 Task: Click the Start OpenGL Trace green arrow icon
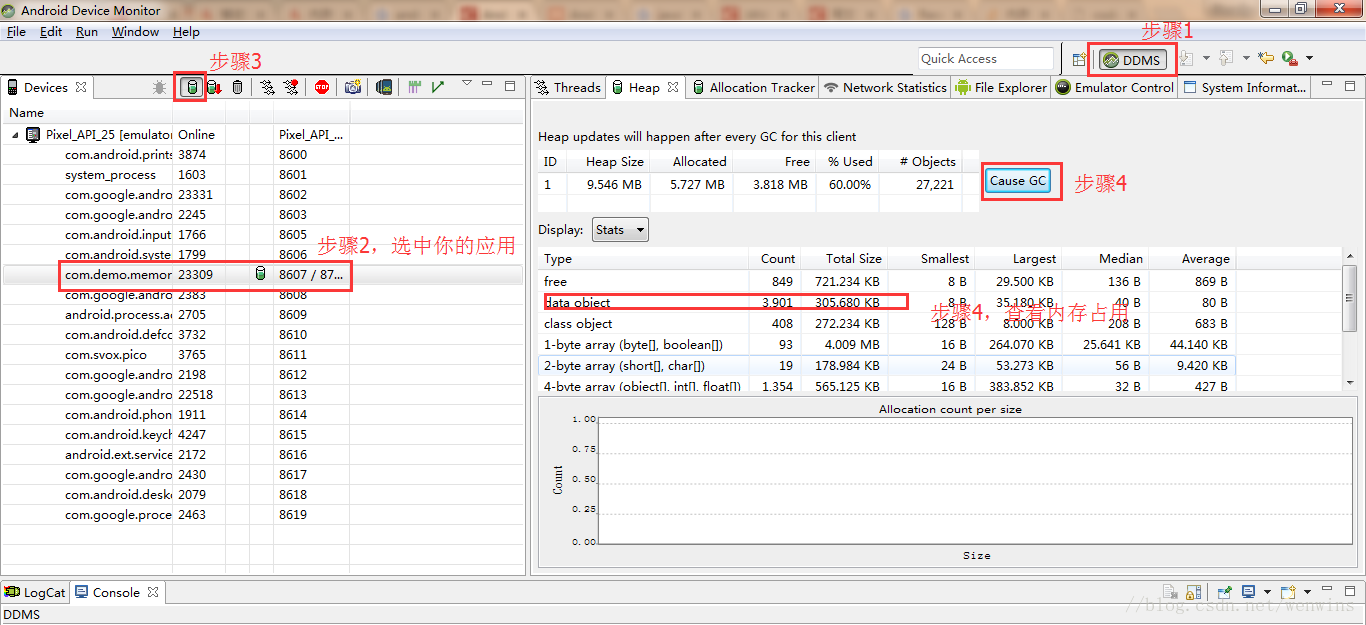pyautogui.click(x=438, y=87)
